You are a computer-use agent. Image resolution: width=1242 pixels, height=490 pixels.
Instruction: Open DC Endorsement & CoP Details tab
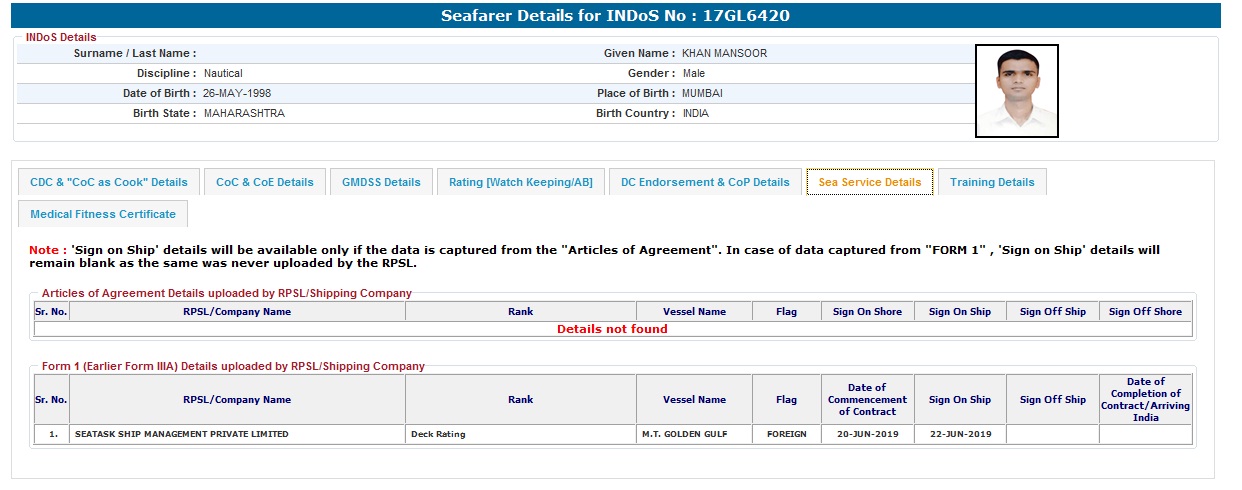tap(705, 182)
